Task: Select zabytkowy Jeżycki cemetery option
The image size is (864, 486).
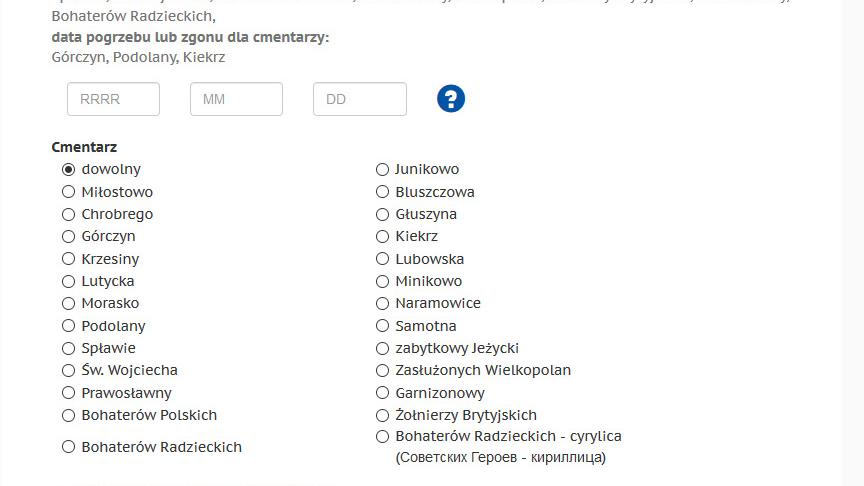Action: [x=382, y=348]
